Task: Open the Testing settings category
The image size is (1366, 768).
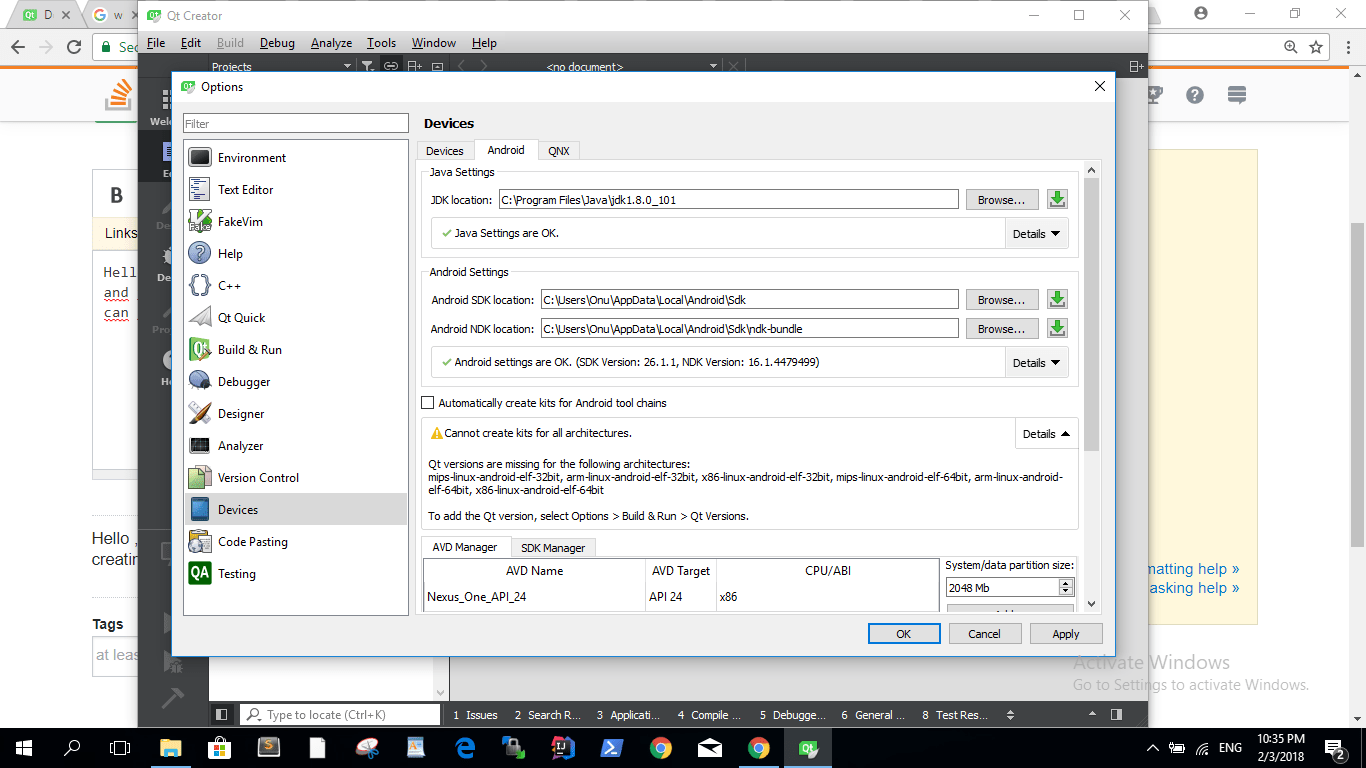Action: point(236,574)
